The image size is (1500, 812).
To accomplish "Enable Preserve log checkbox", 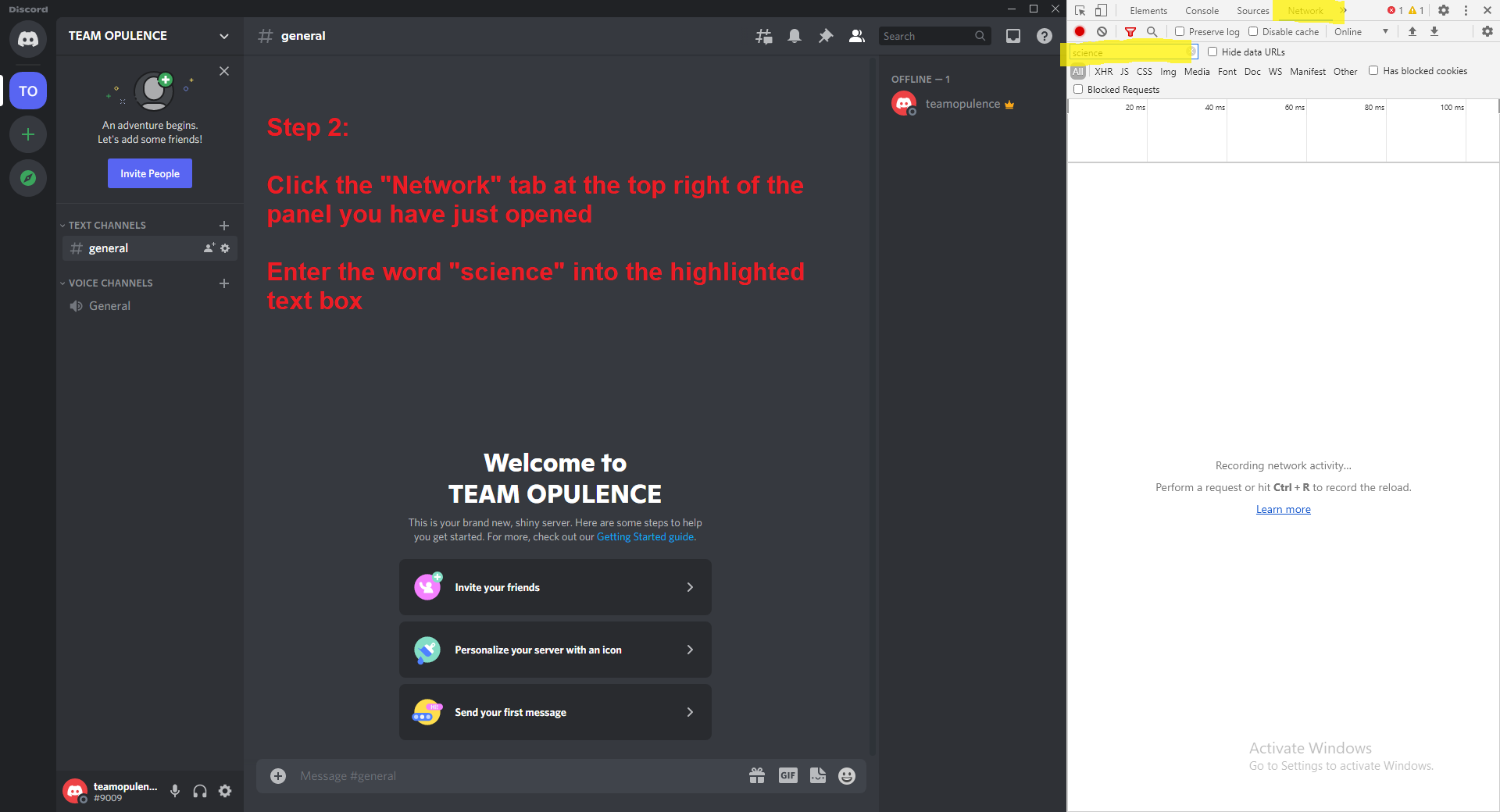I will pyautogui.click(x=1180, y=31).
